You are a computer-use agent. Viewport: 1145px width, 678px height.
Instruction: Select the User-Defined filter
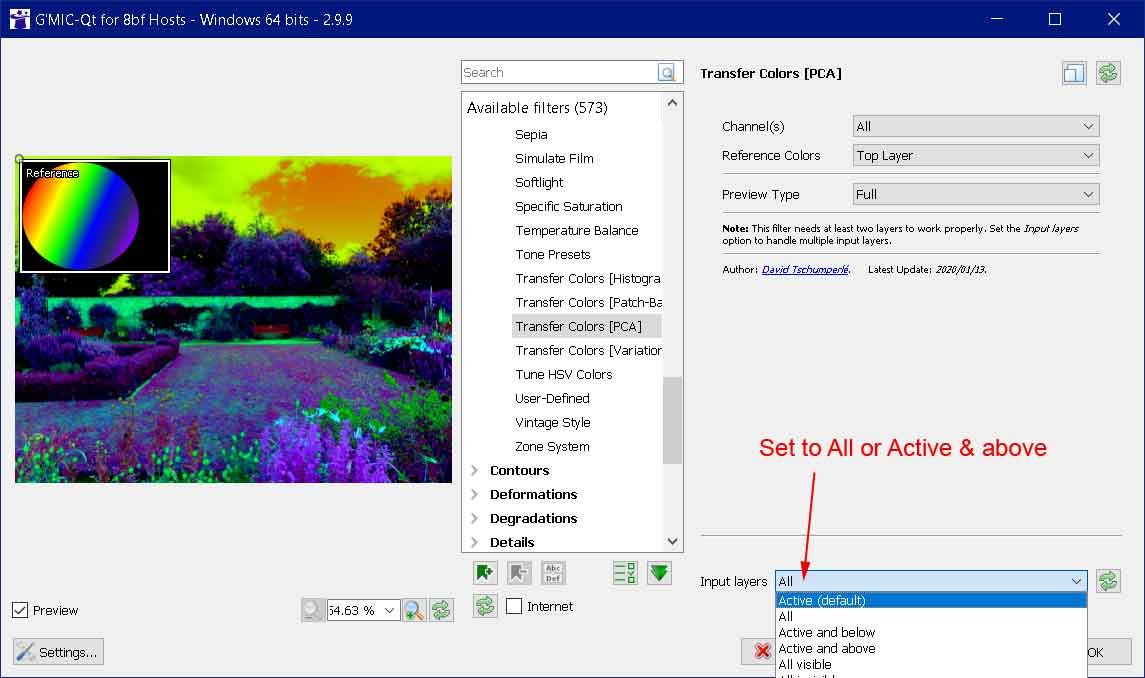point(552,399)
